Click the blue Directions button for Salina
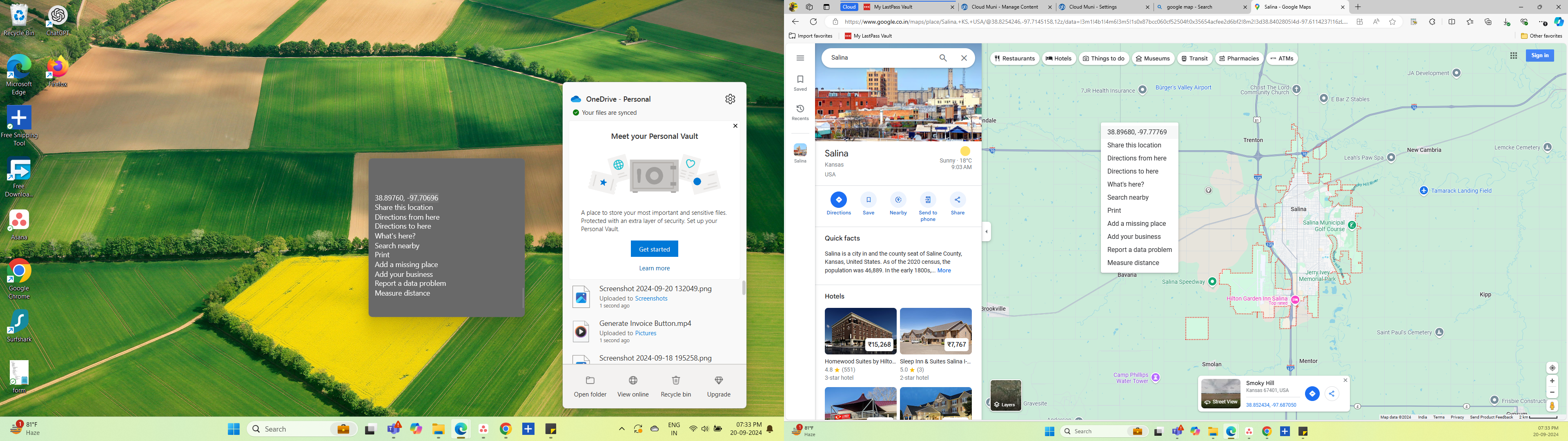Image resolution: width=1568 pixels, height=441 pixels. tap(838, 200)
